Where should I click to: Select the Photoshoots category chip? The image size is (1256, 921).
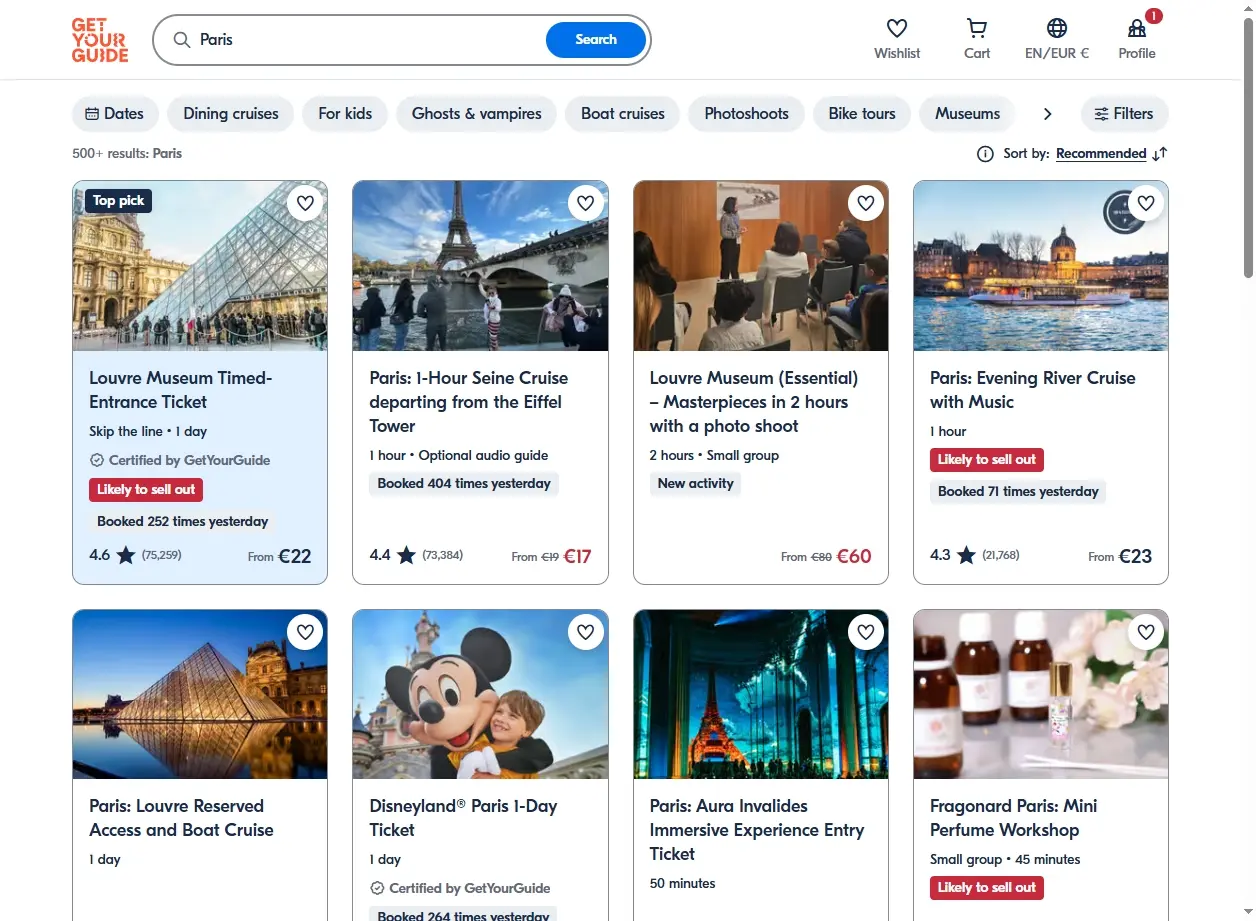point(747,114)
